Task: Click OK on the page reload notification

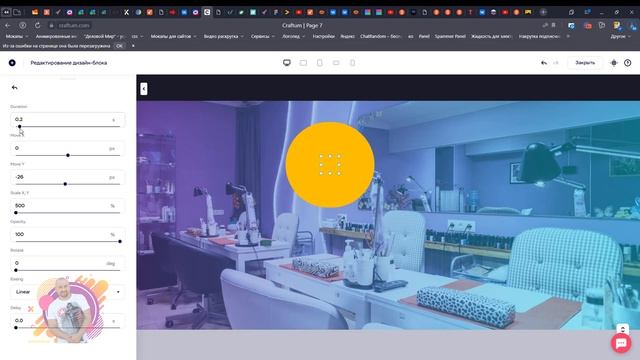Action: tap(119, 46)
